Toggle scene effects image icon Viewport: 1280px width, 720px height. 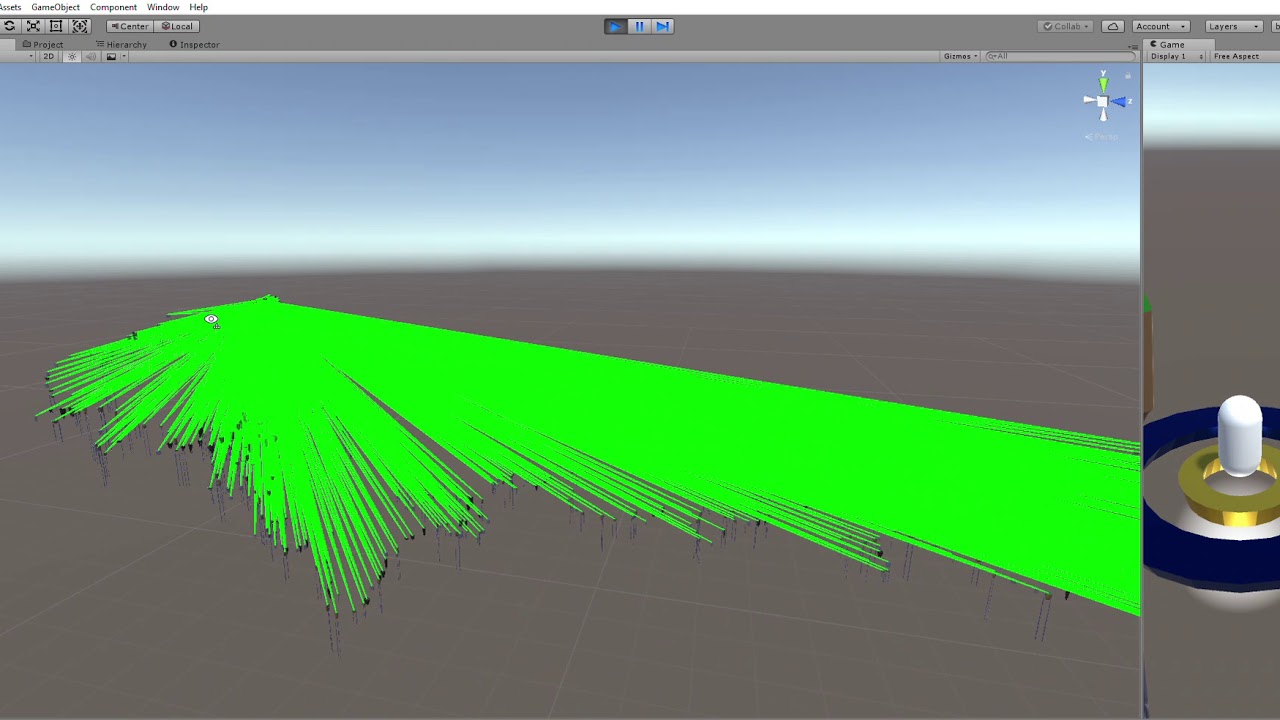click(x=110, y=56)
